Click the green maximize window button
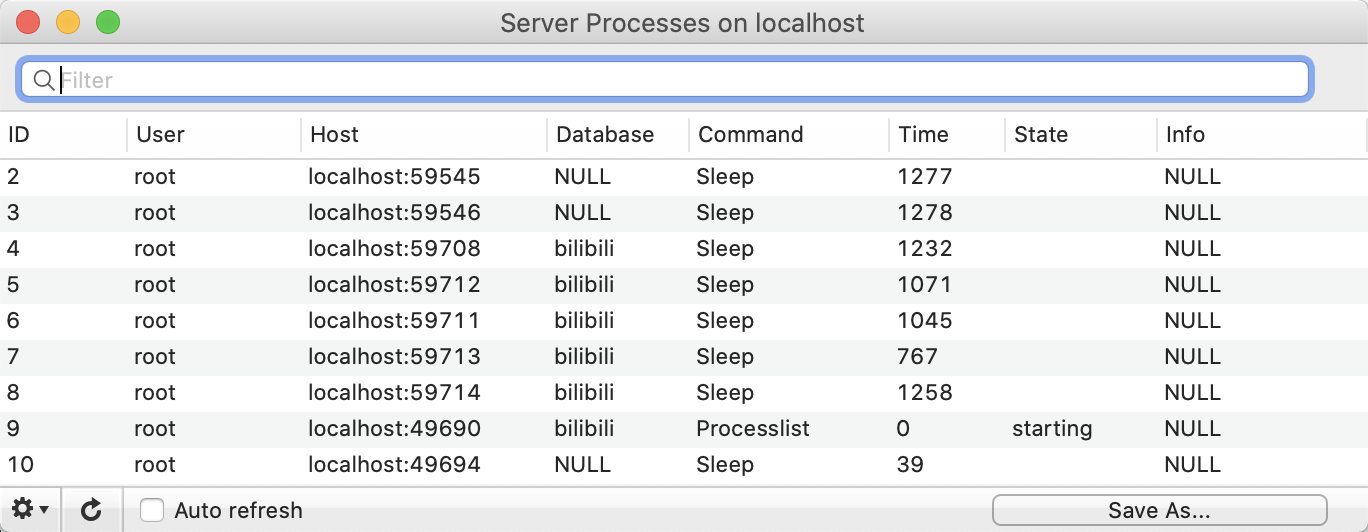This screenshot has height=532, width=1368. pos(107,22)
